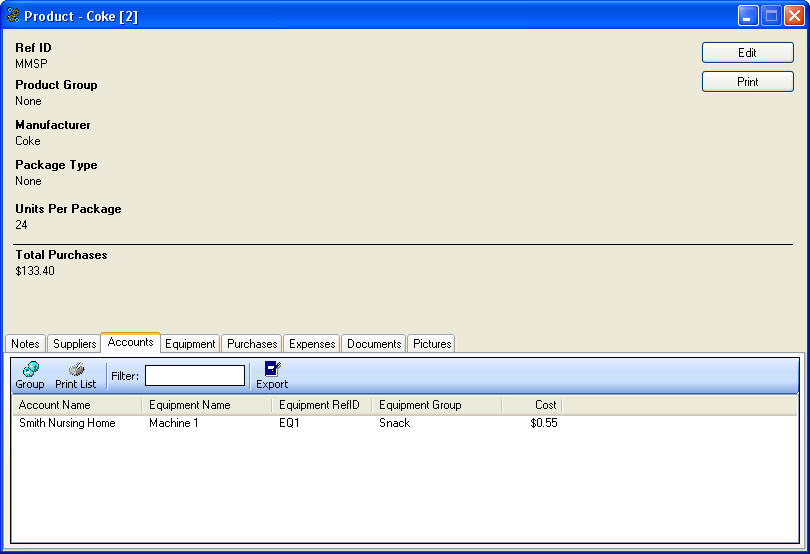Click the Snack equipment group cell
Viewport: 810px width, 554px height.
394,423
